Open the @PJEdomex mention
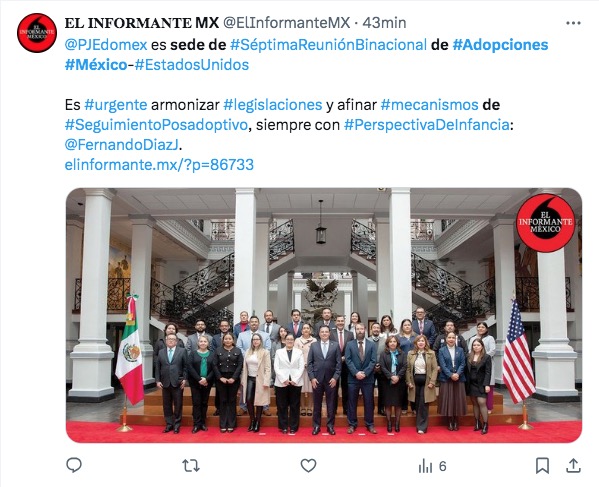The image size is (599, 487). click(106, 45)
